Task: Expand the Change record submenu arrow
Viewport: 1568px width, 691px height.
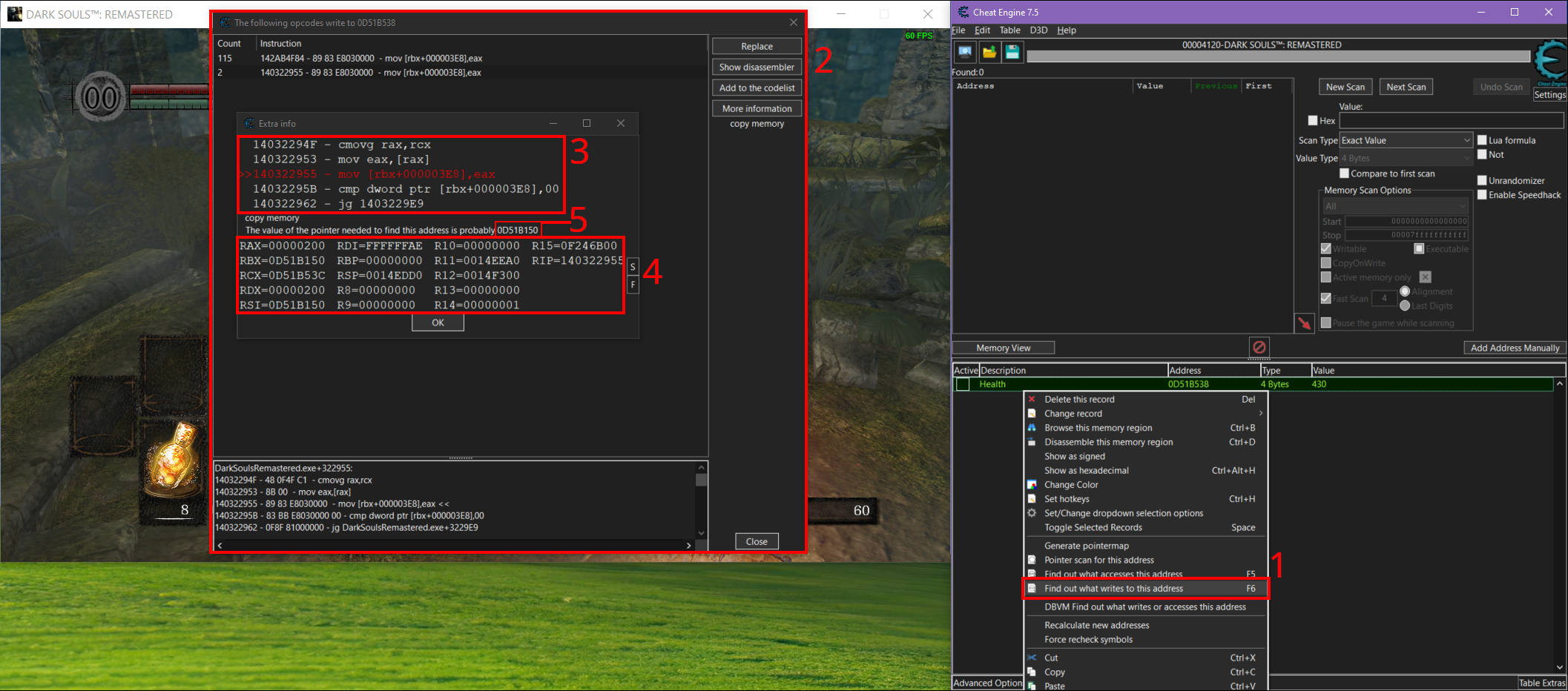Action: (1260, 413)
